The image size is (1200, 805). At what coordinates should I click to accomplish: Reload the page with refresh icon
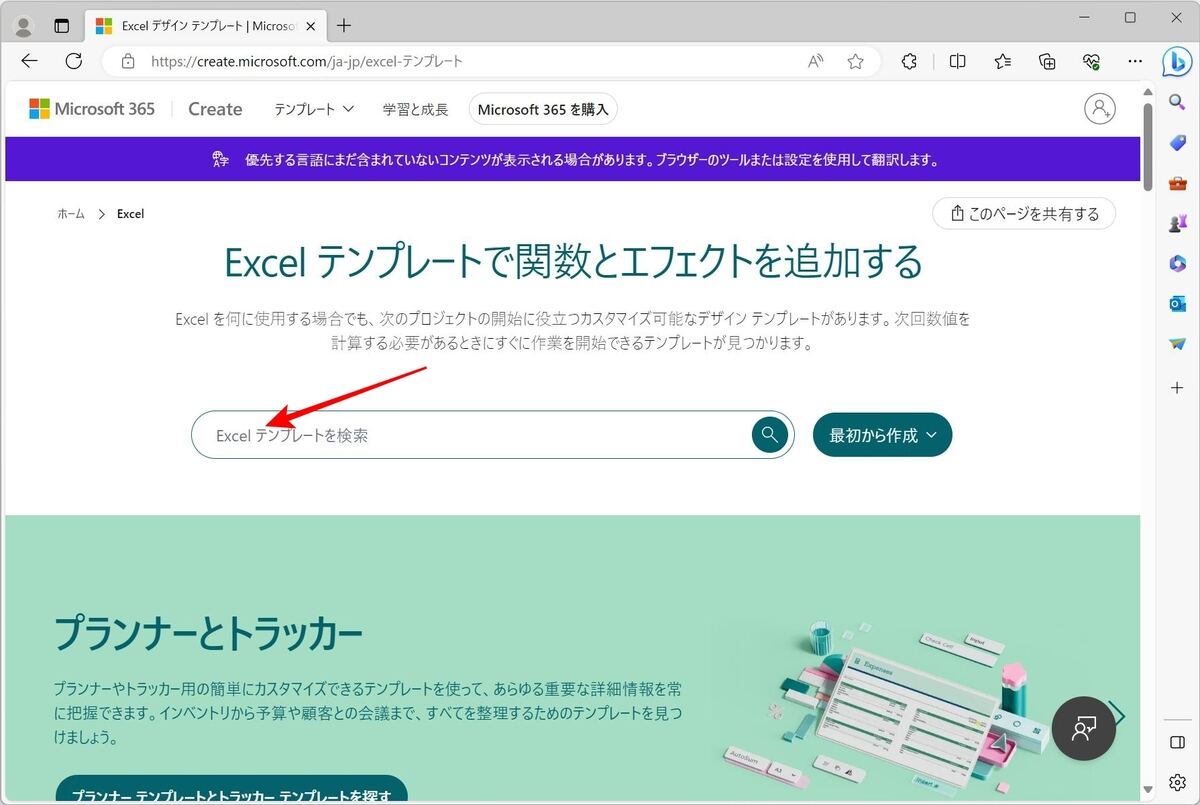tap(73, 61)
